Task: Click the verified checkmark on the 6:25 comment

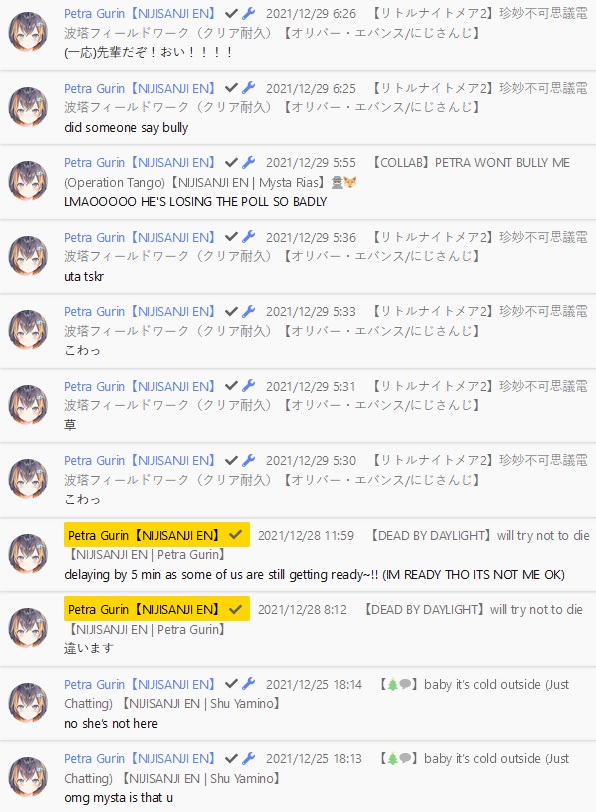Action: click(x=231, y=88)
